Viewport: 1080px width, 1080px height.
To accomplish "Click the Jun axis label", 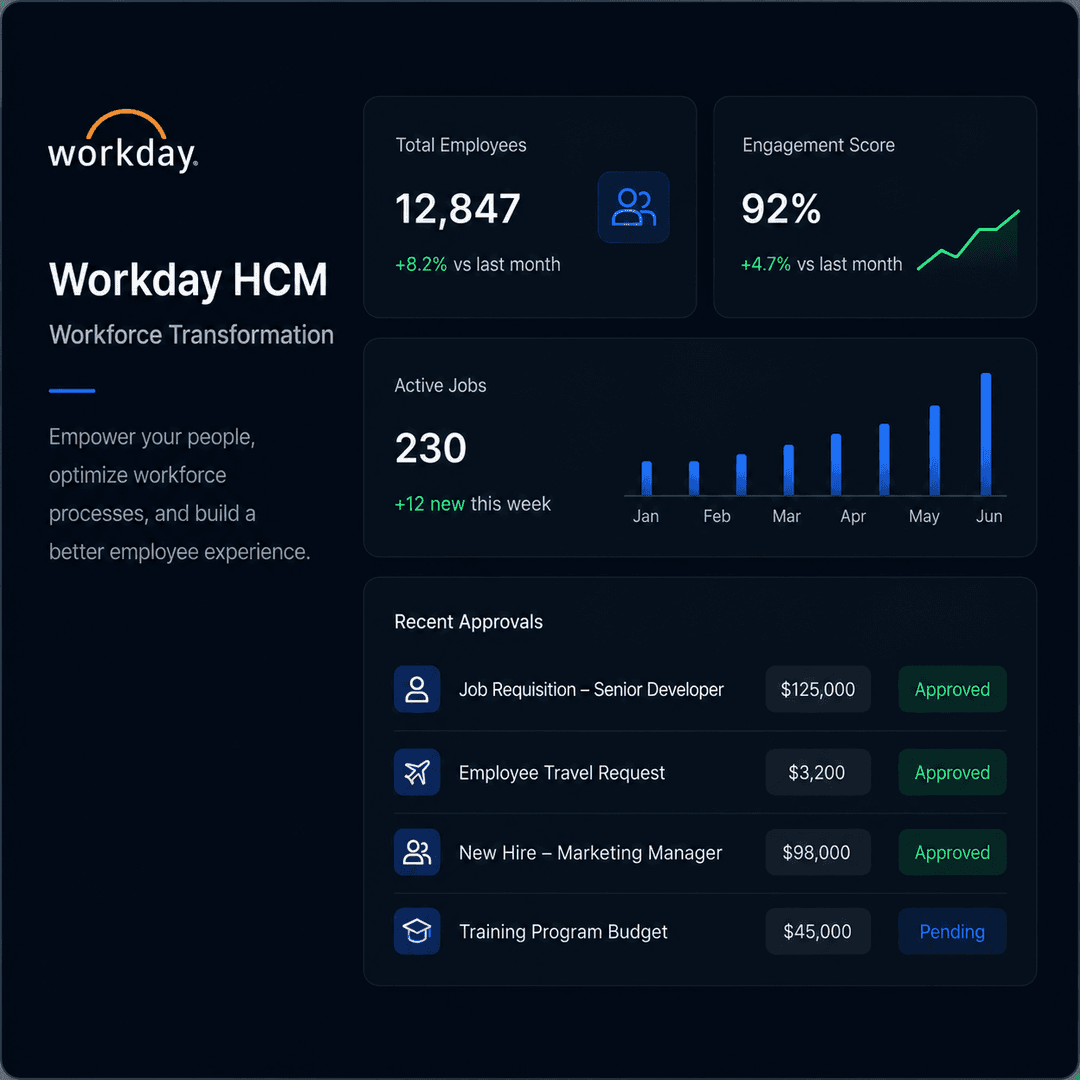I will (x=988, y=516).
